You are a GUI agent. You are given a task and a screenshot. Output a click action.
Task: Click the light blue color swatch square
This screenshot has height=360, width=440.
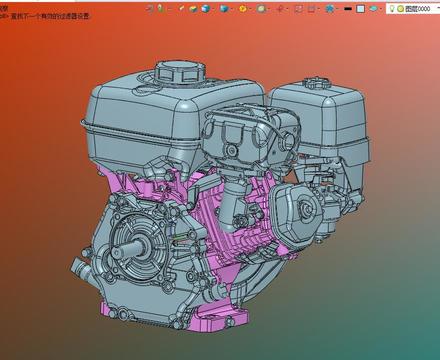360,9
